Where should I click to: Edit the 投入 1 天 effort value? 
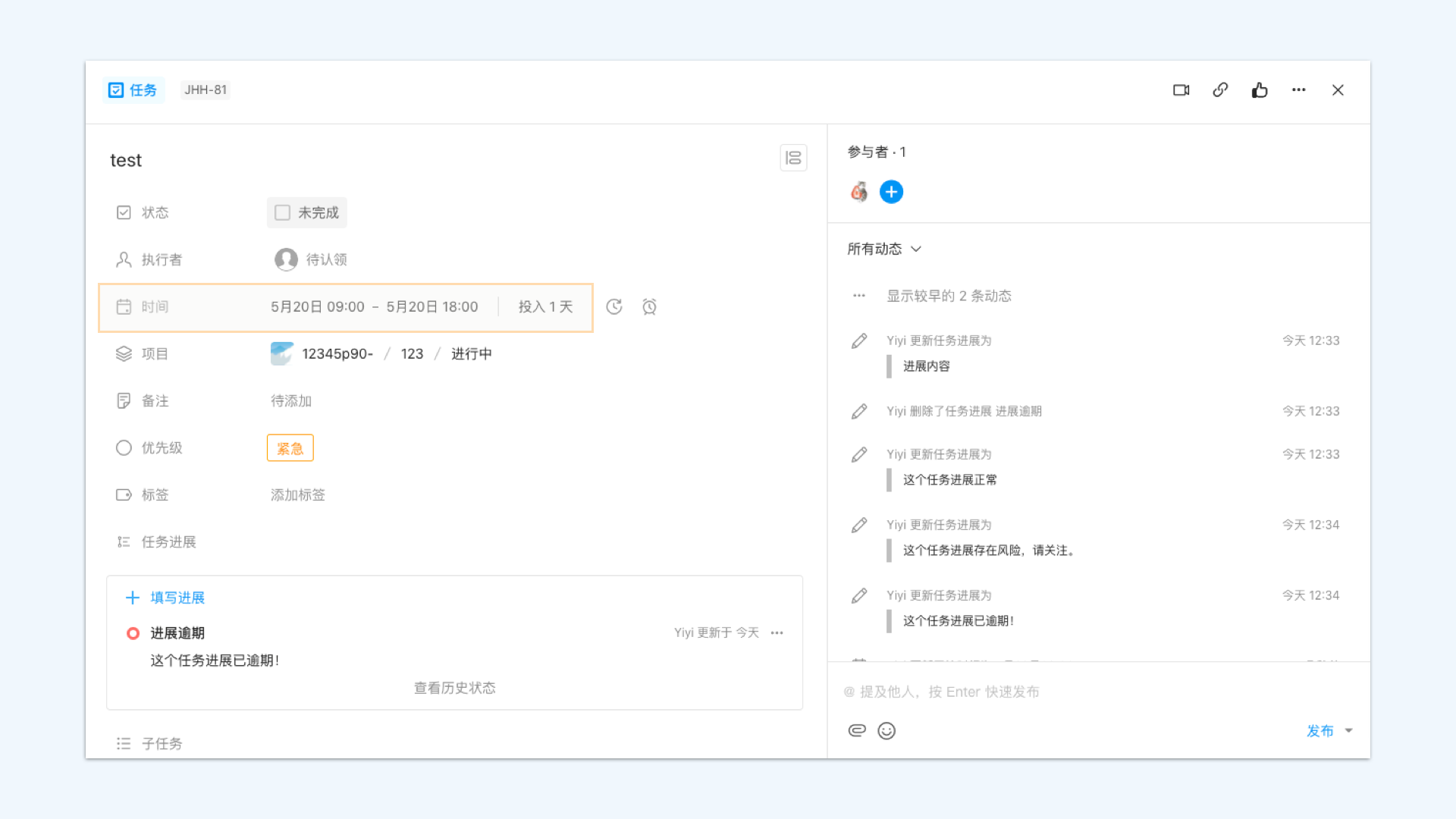pyautogui.click(x=545, y=307)
